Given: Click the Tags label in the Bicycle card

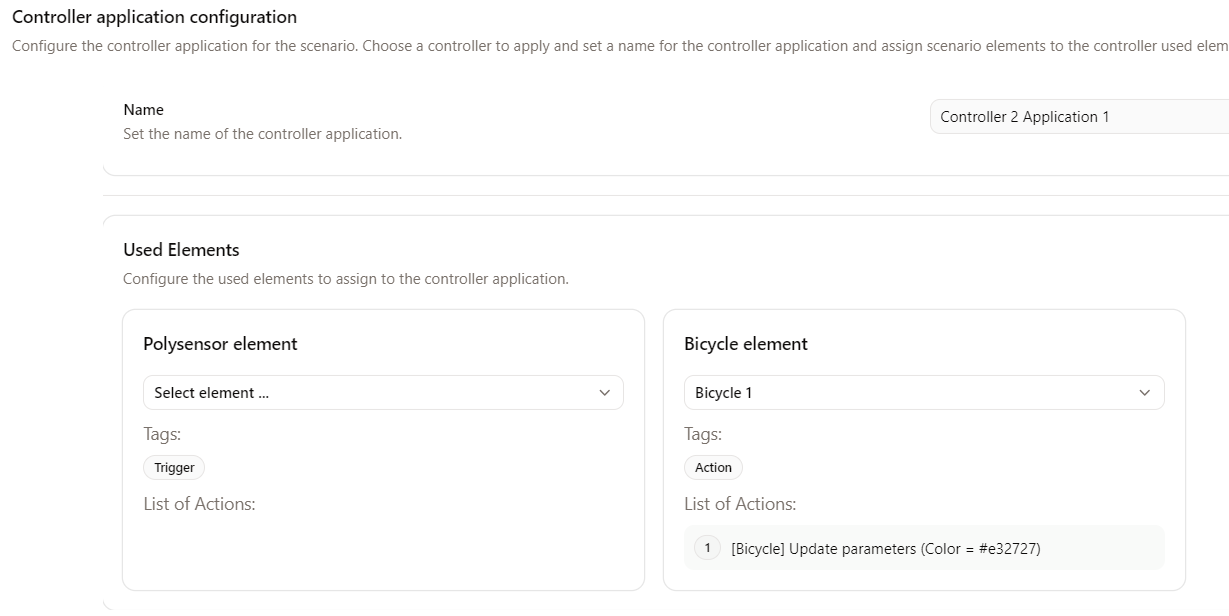Looking at the screenshot, I should pos(702,433).
